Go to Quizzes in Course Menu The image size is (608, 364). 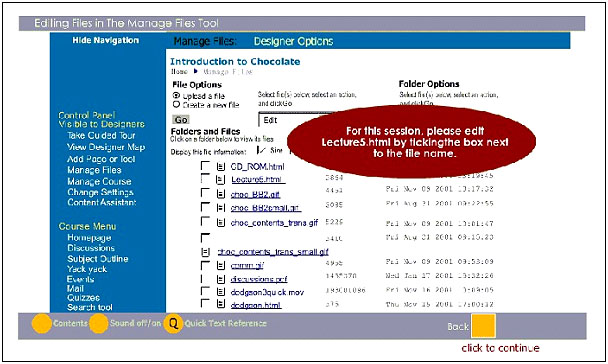point(83,298)
